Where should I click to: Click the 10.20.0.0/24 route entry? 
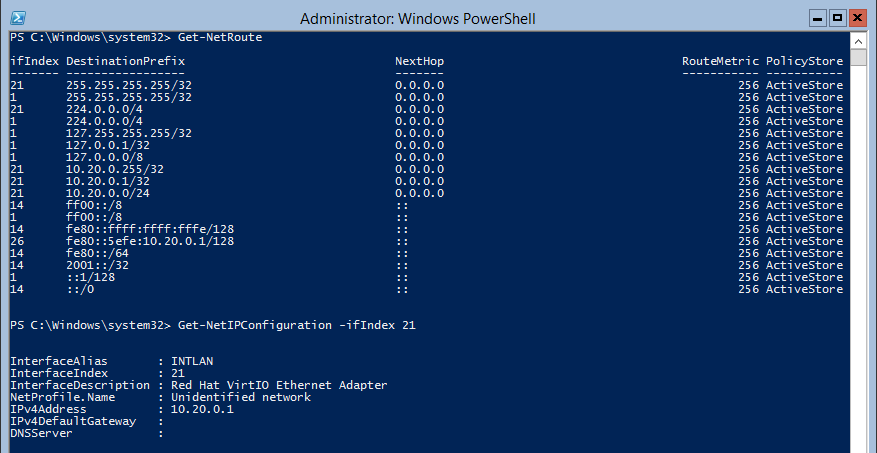coord(108,193)
